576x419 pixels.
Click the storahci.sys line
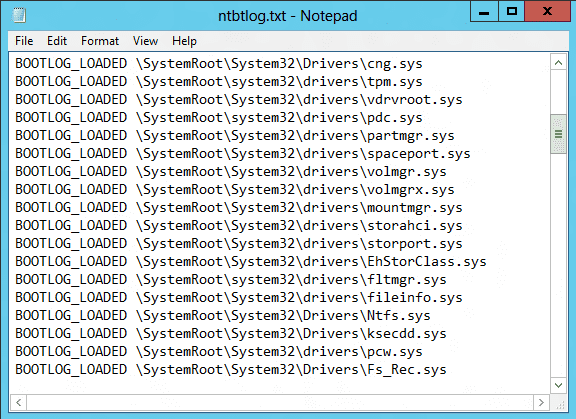click(239, 226)
